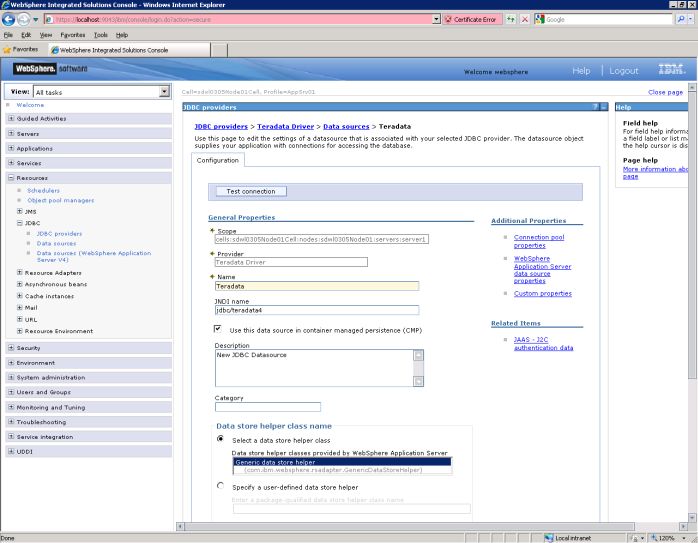Open the View menu
The width and height of the screenshot is (698, 543).
pos(45,35)
